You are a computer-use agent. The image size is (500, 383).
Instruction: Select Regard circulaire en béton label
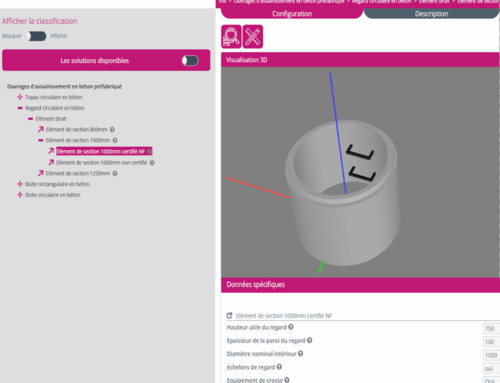pos(55,108)
